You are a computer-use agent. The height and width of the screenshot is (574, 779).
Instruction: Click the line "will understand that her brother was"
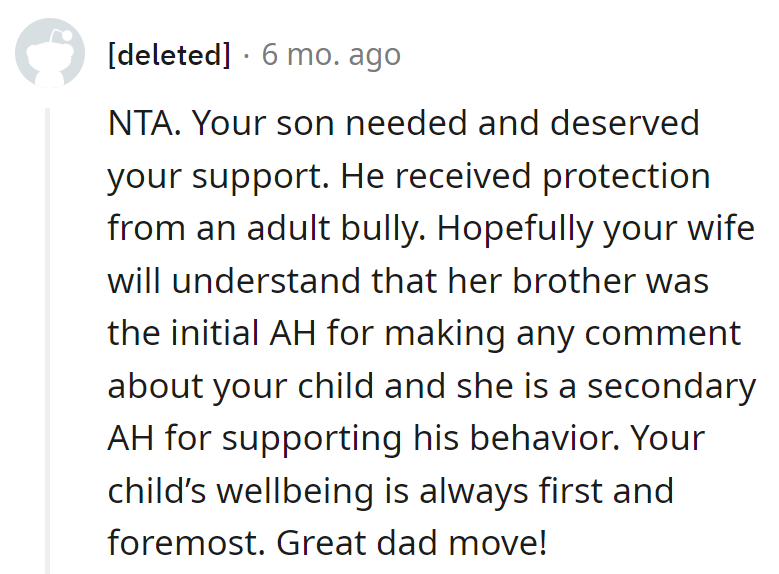point(408,281)
